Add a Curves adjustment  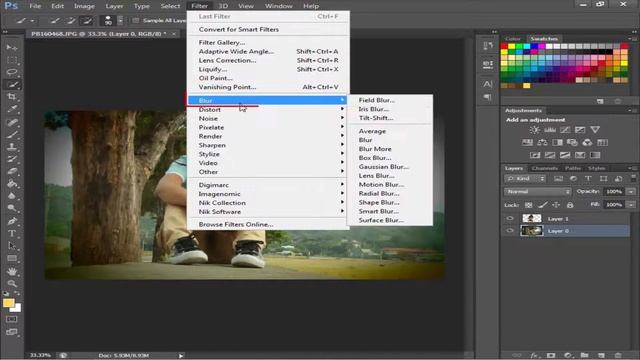coord(565,130)
